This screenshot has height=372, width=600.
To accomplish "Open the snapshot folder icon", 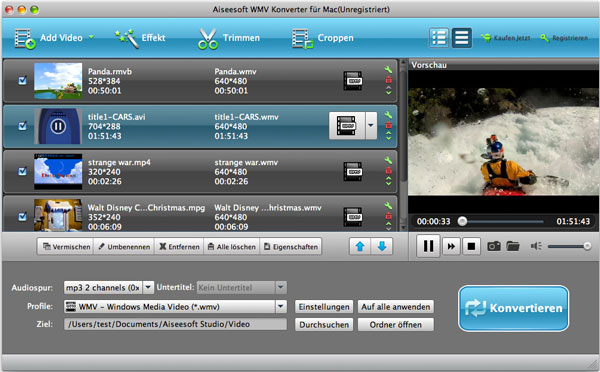I will click(513, 246).
